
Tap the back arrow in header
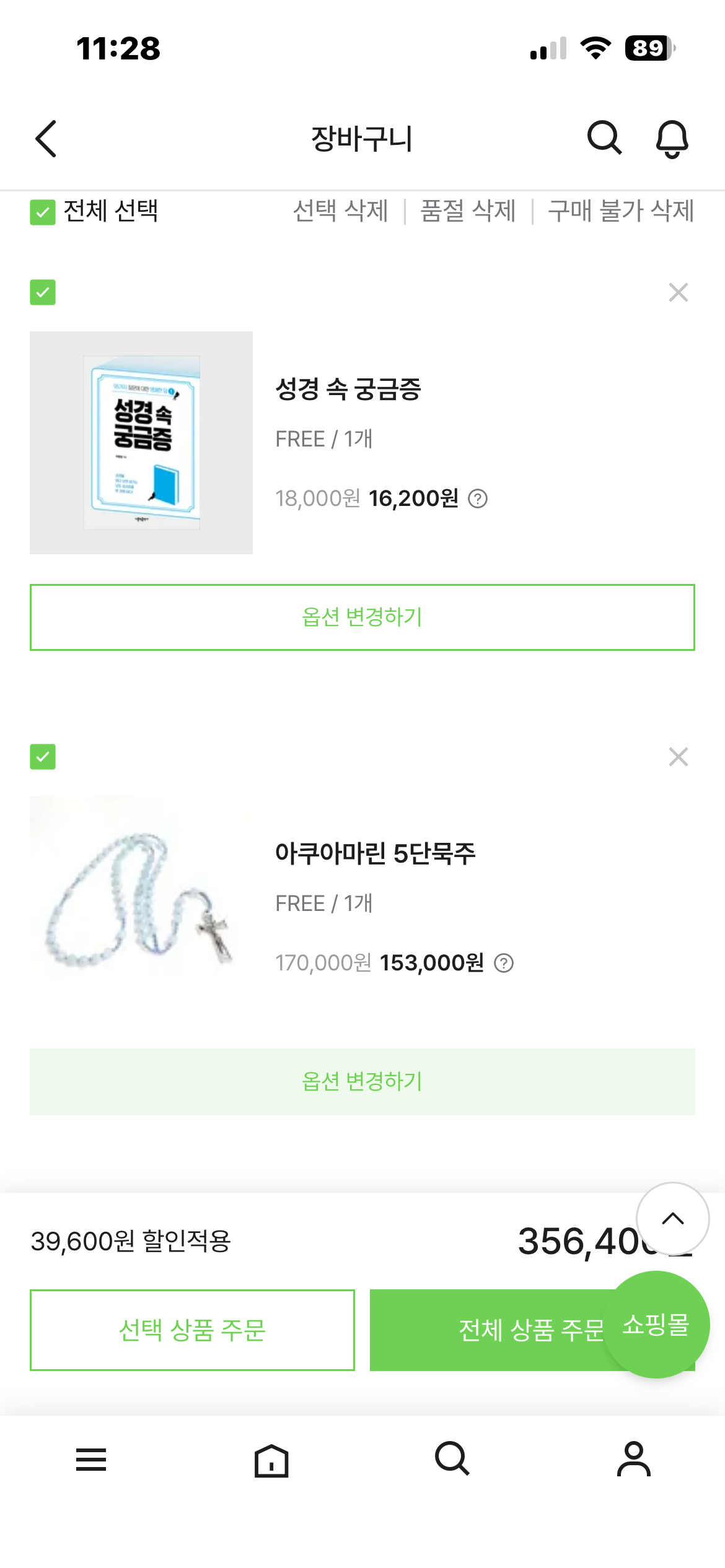pyautogui.click(x=46, y=138)
